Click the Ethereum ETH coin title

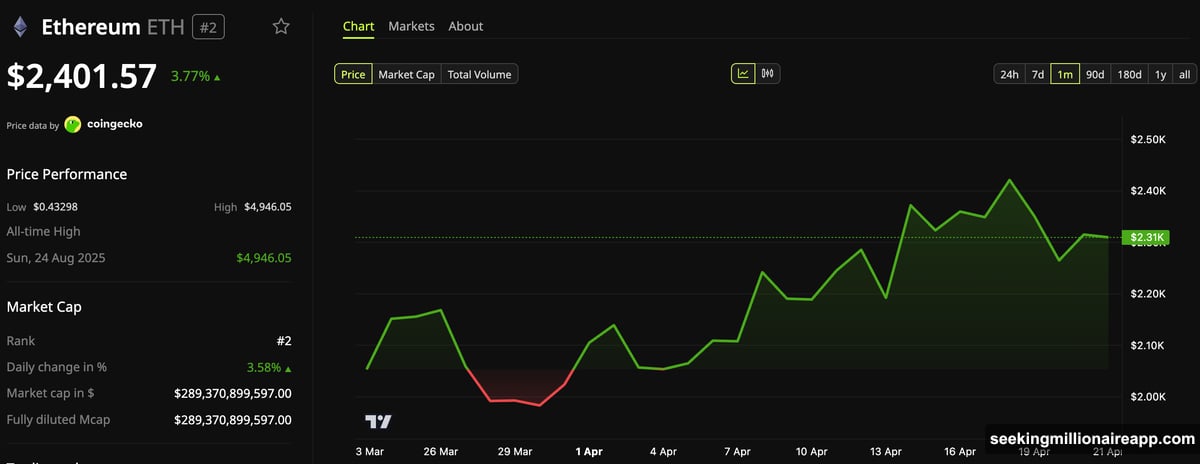pos(113,27)
